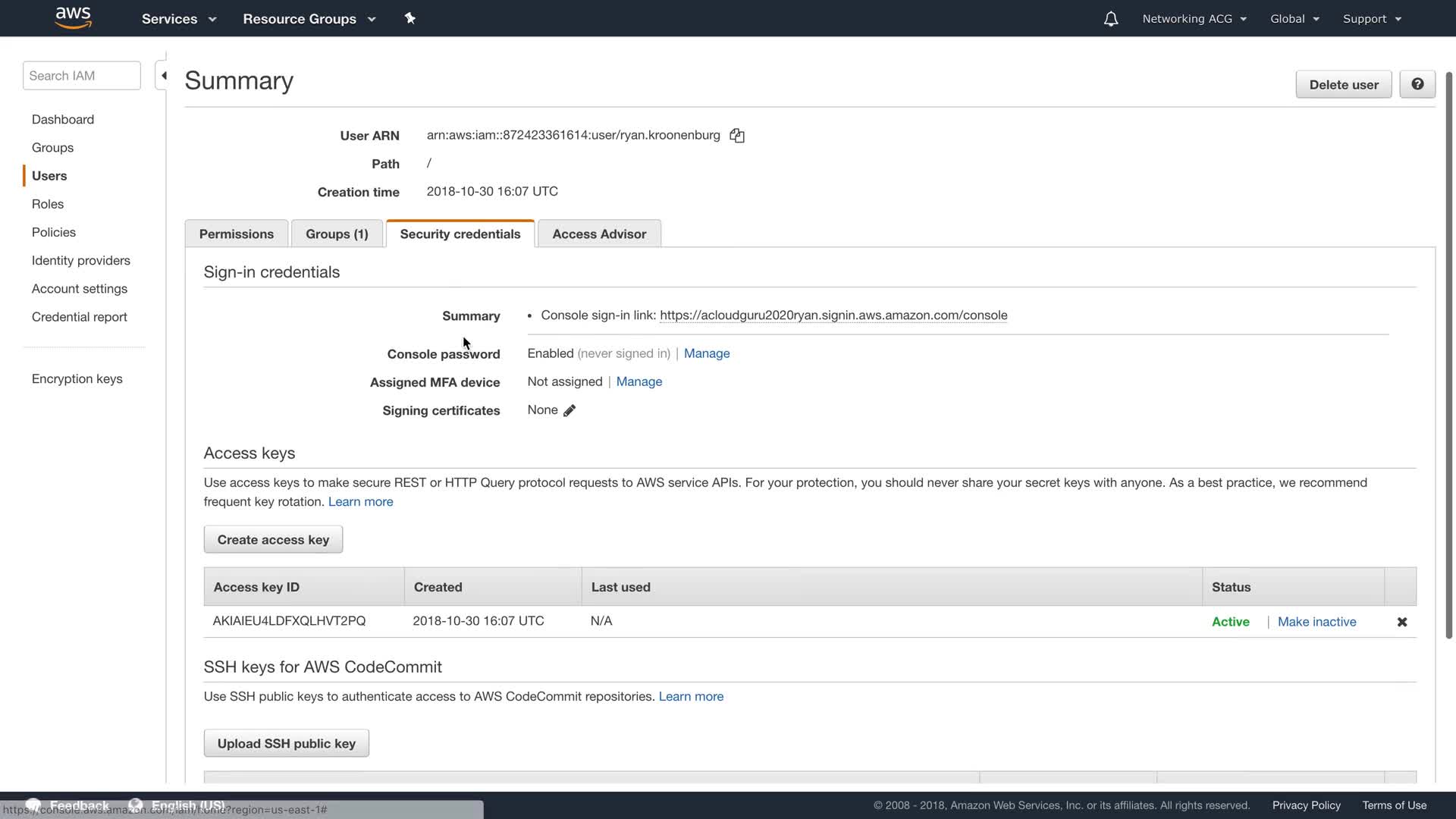Copy the User ARN with copy icon
The width and height of the screenshot is (1456, 819).
[x=737, y=136]
